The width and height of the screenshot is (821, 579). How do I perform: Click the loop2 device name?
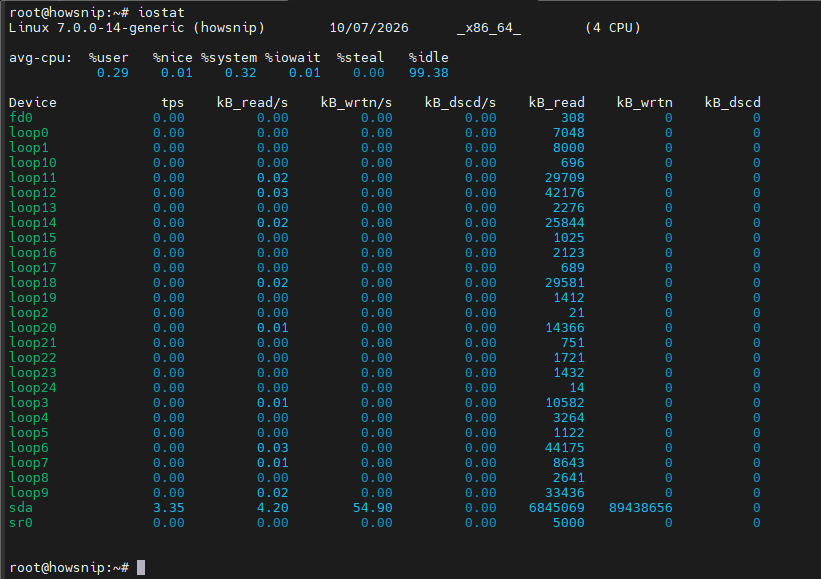click(x=29, y=313)
